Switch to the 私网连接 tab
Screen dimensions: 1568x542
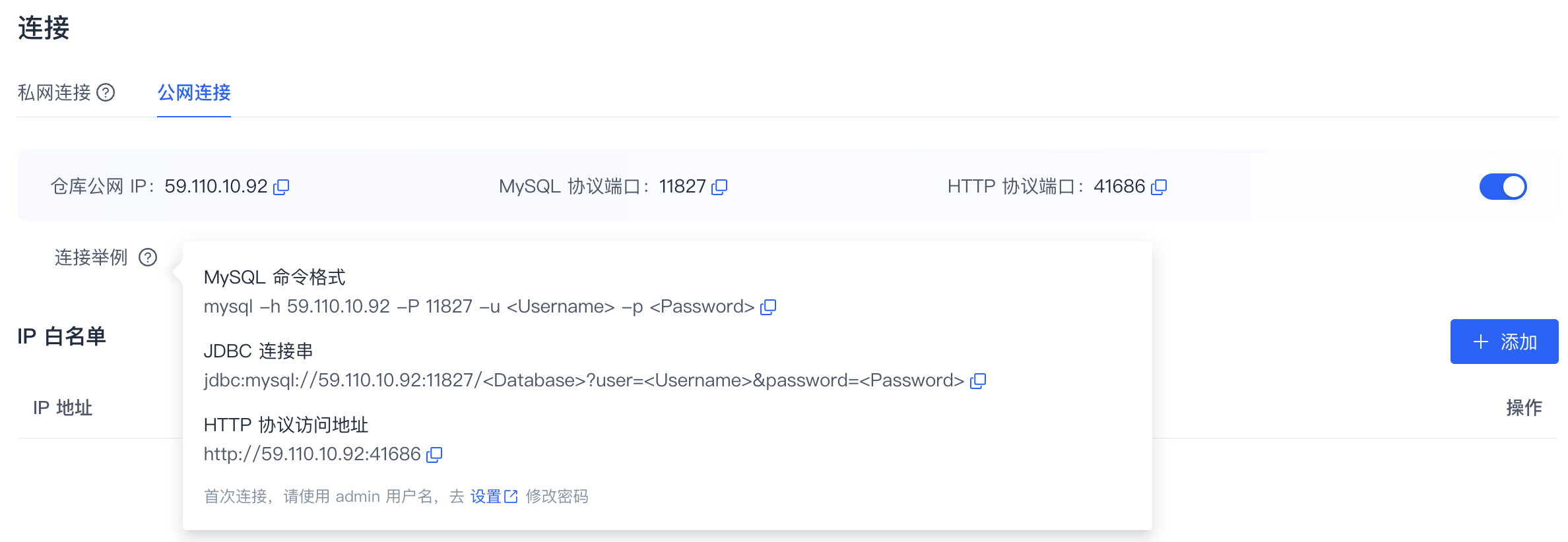pos(54,92)
